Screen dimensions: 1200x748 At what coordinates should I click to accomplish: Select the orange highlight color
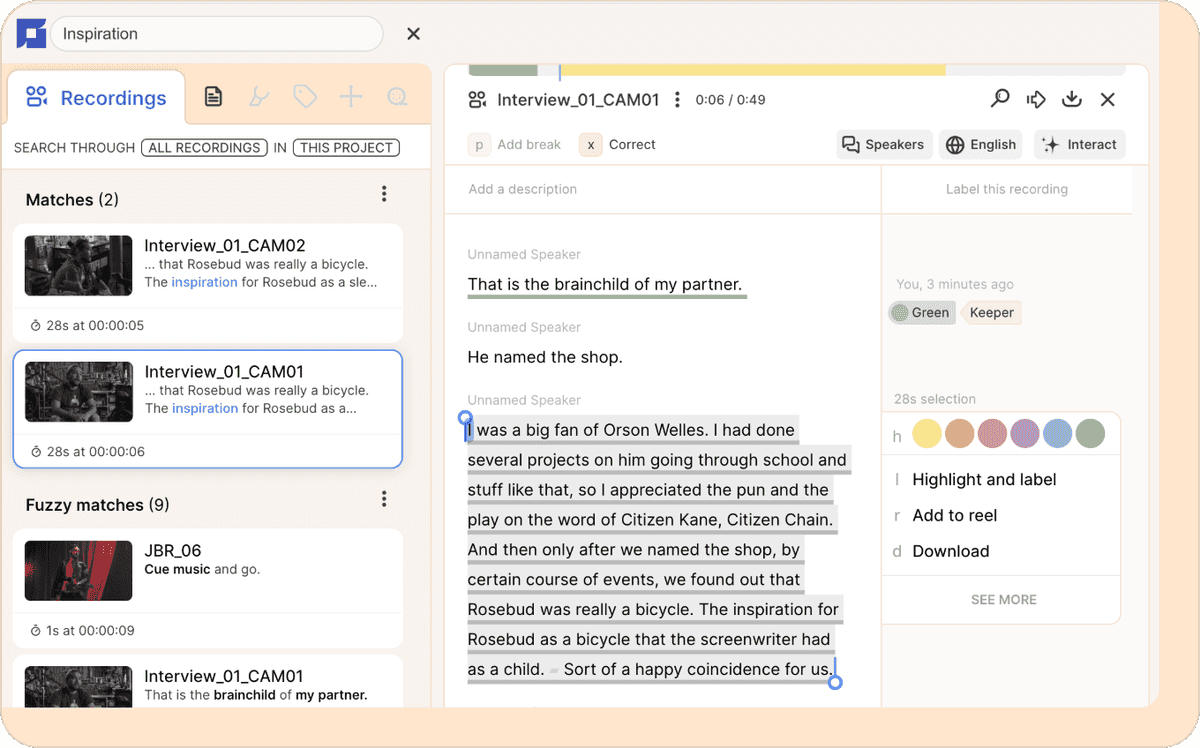tap(960, 433)
